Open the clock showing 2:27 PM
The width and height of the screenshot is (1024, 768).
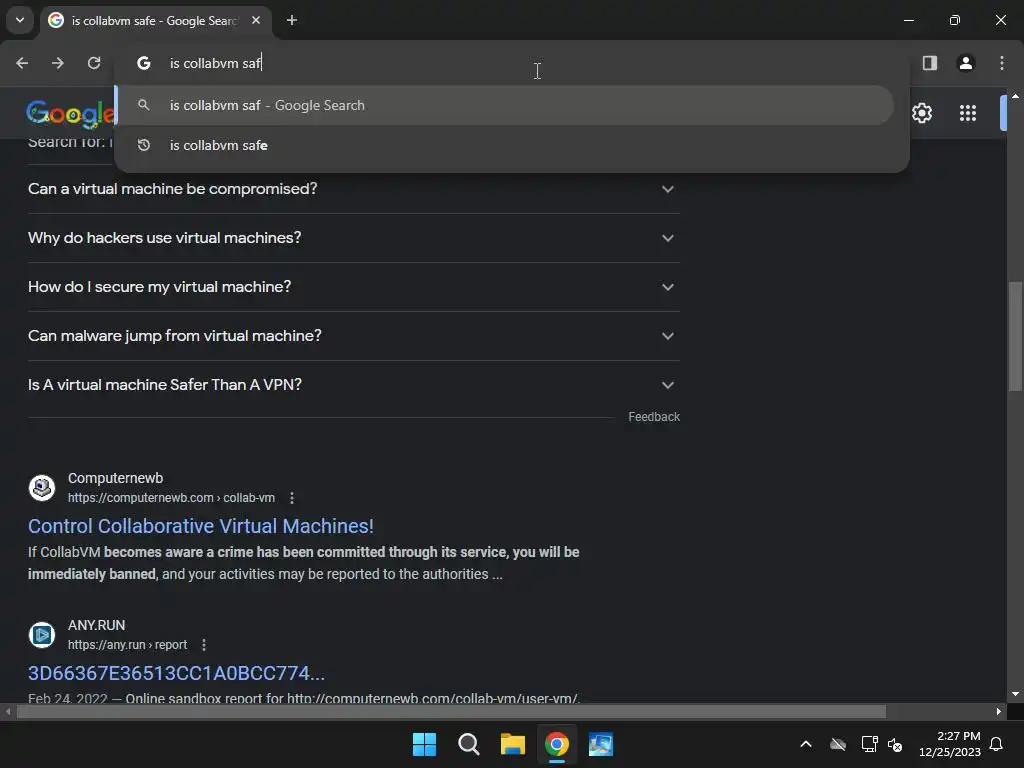pos(950,744)
